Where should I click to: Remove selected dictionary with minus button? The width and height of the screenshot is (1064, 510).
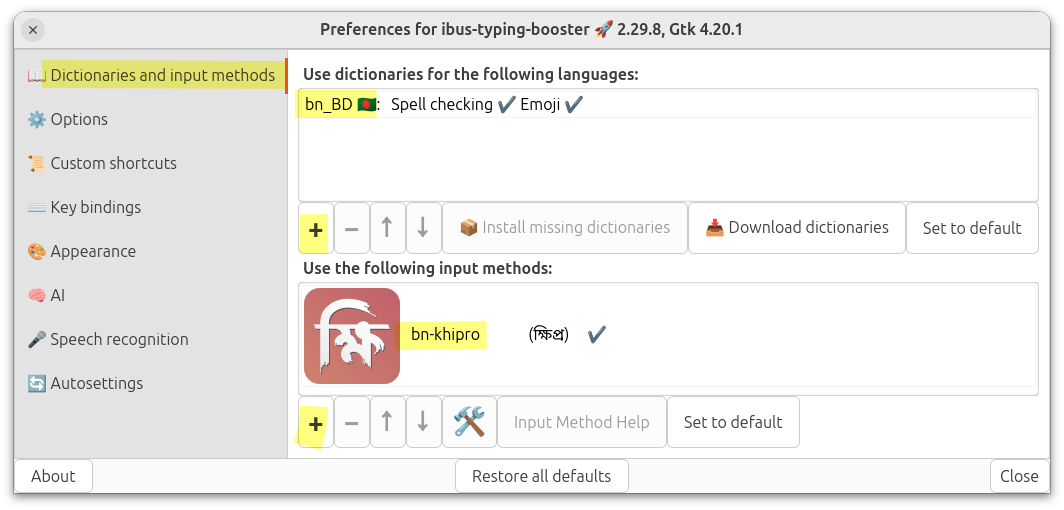[351, 228]
